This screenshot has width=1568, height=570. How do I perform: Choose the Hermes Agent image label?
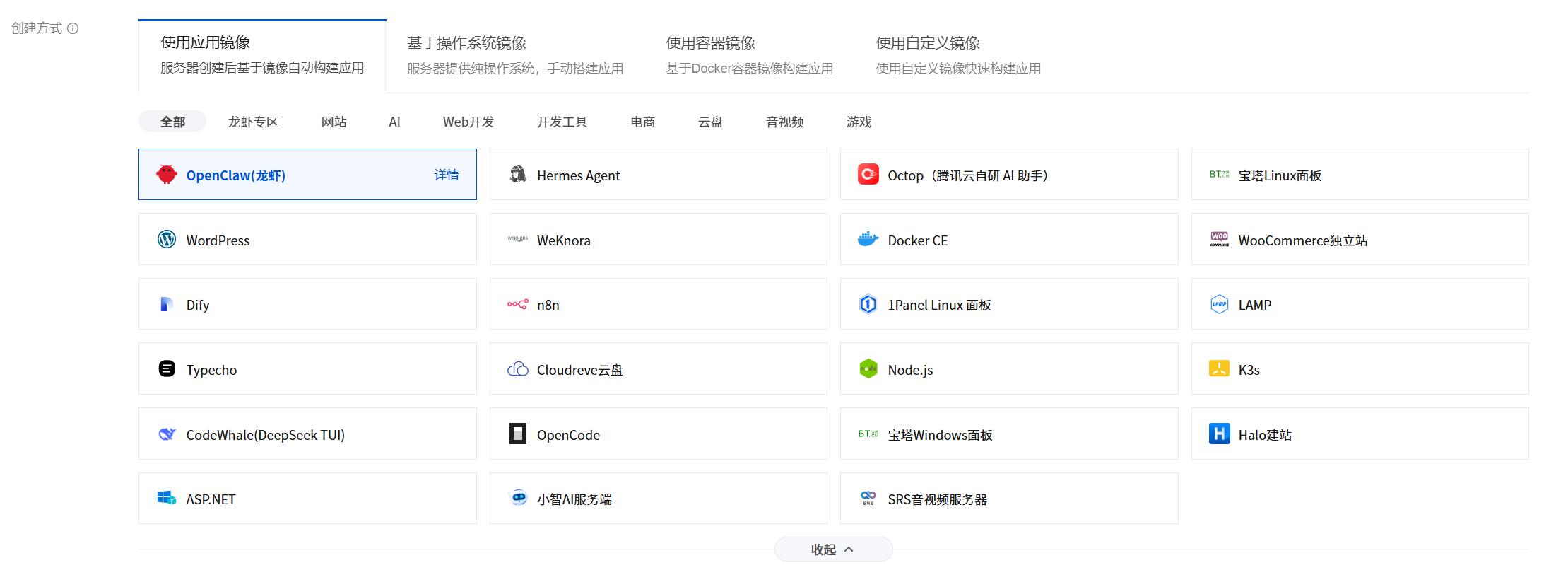pyautogui.click(x=578, y=175)
